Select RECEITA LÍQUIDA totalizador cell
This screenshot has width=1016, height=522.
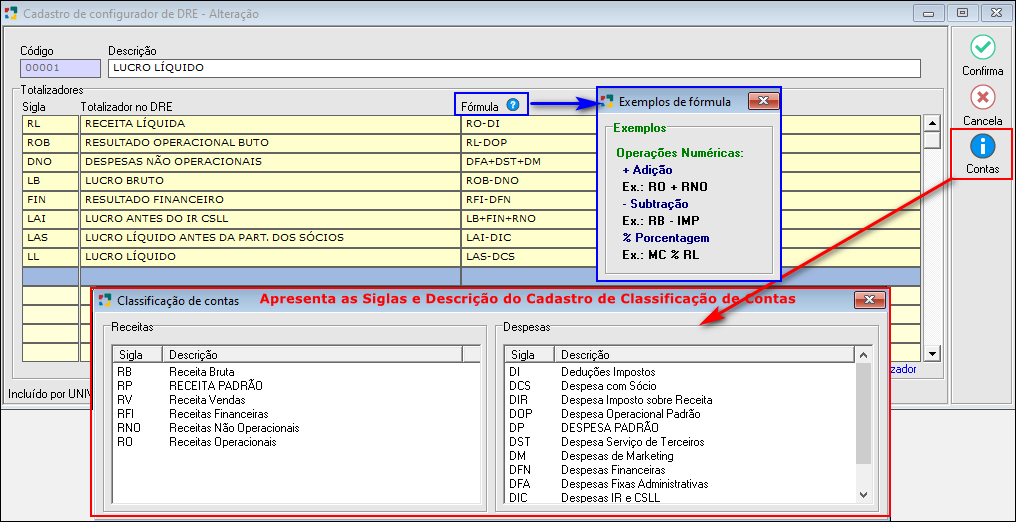coord(270,123)
